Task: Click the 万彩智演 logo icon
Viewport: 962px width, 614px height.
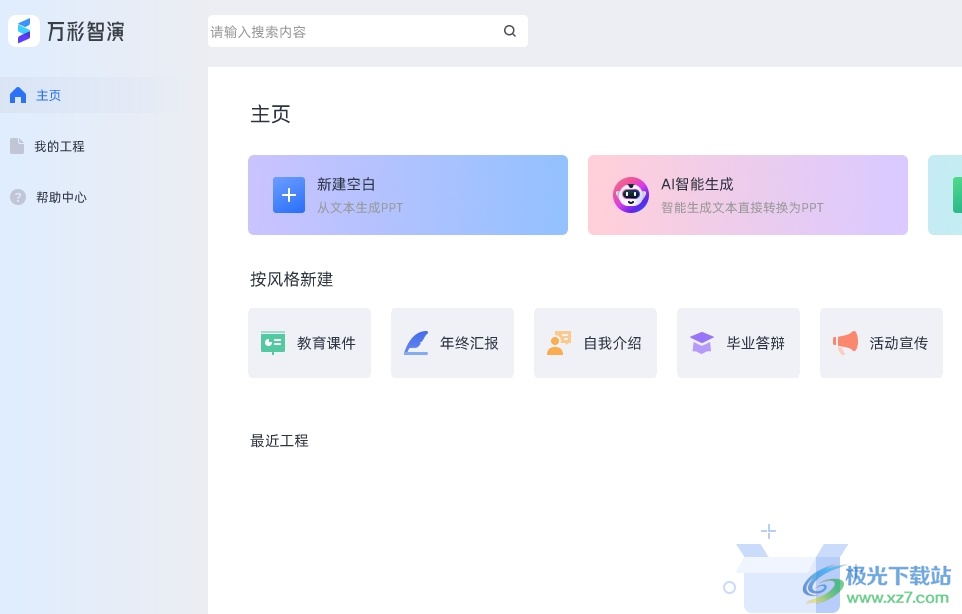Action: click(24, 31)
